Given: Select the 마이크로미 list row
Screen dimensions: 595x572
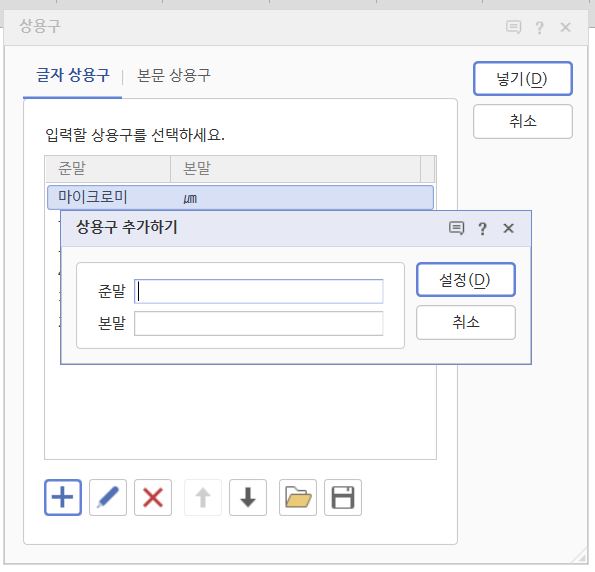Looking at the screenshot, I should (x=240, y=197).
